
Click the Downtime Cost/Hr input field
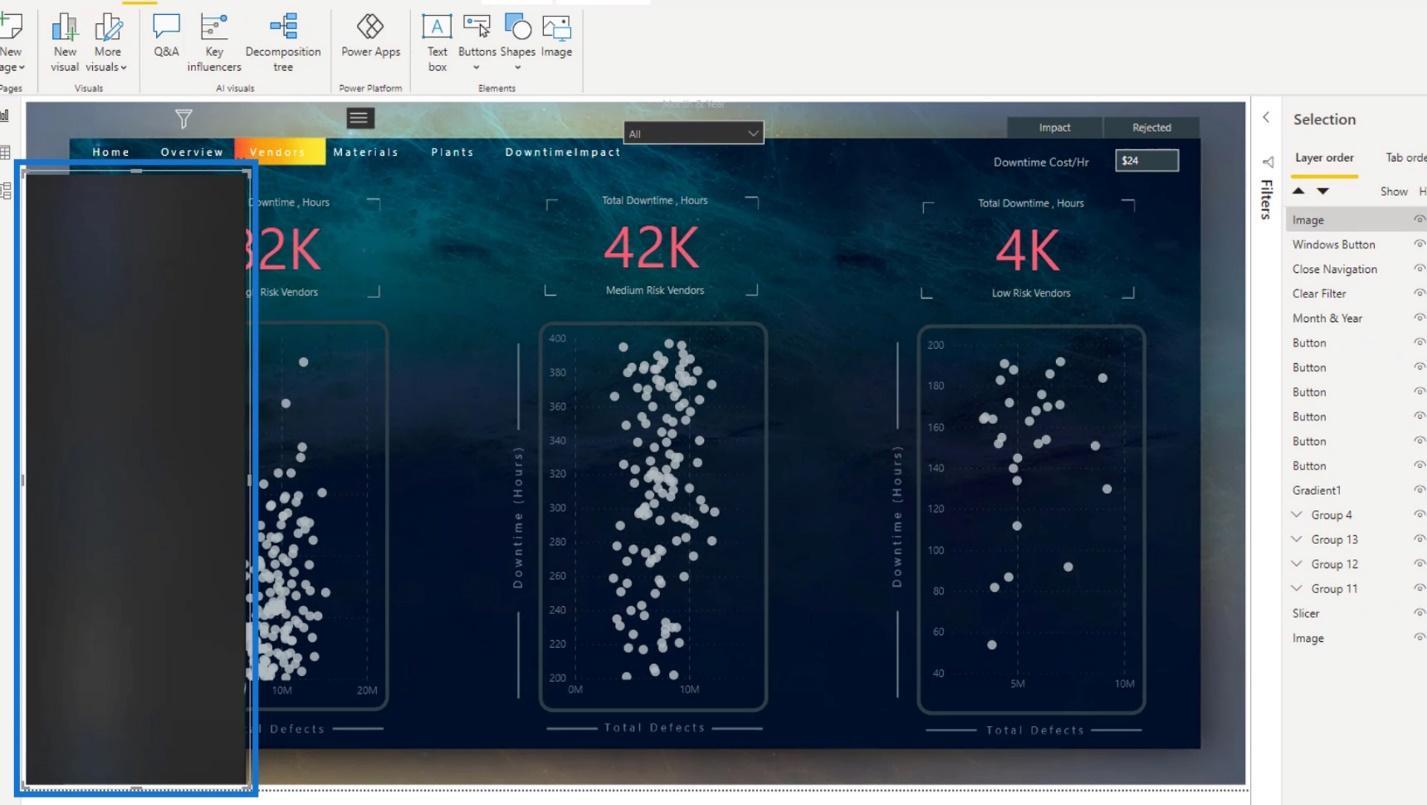[x=1147, y=161]
